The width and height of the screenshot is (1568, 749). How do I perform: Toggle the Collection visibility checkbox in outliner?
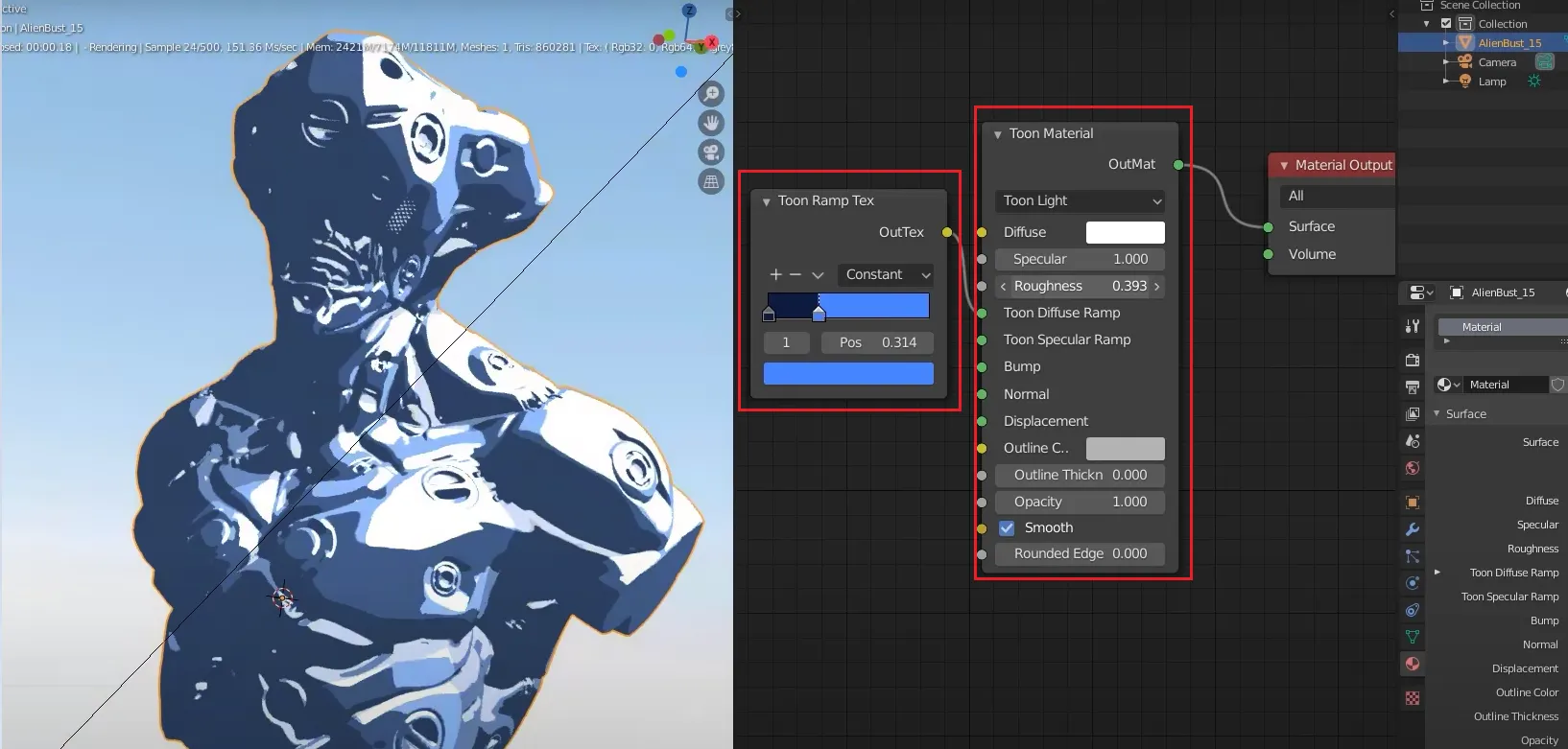click(x=1446, y=24)
